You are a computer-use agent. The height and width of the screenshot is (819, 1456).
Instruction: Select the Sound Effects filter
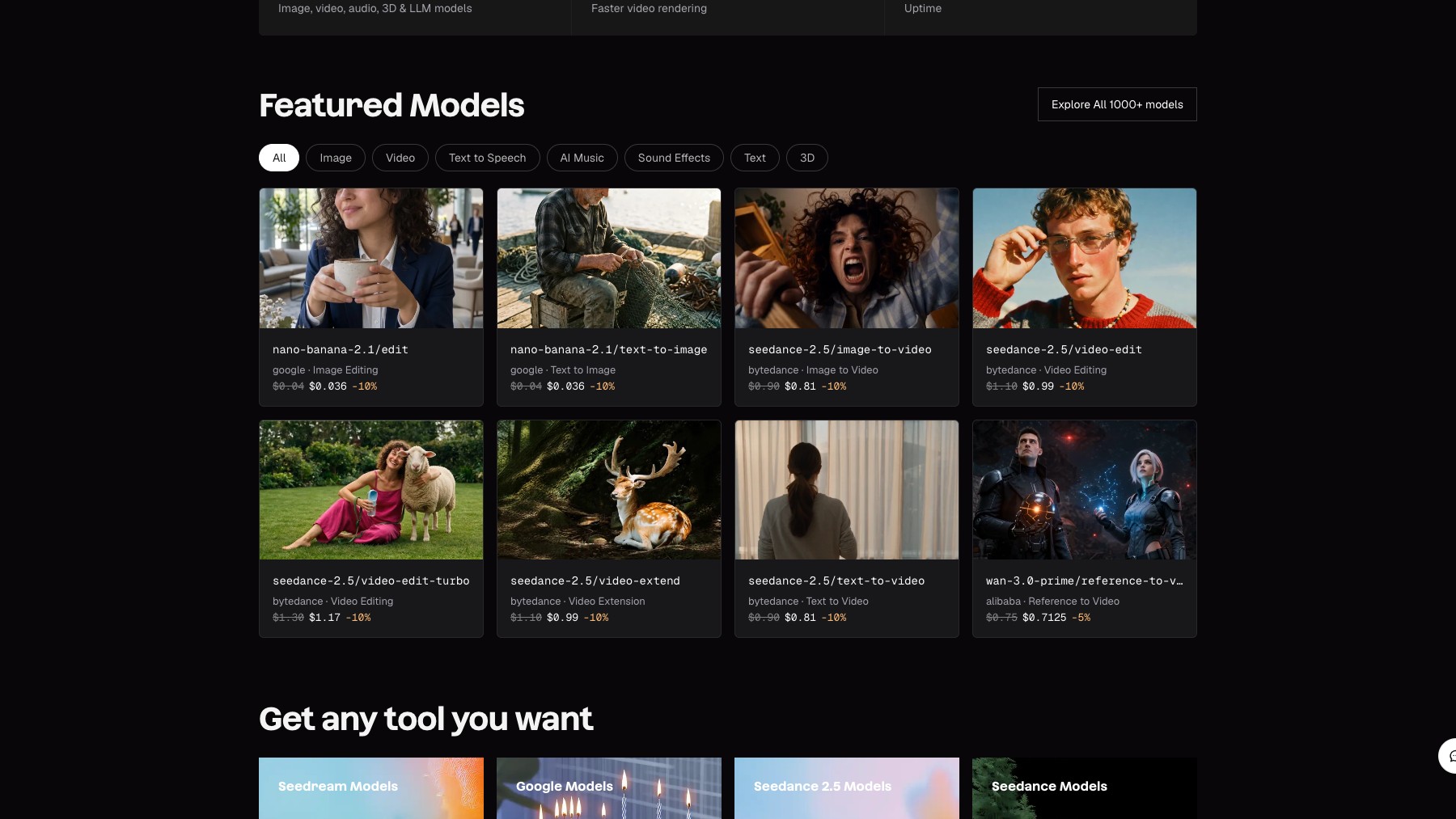[x=674, y=158]
